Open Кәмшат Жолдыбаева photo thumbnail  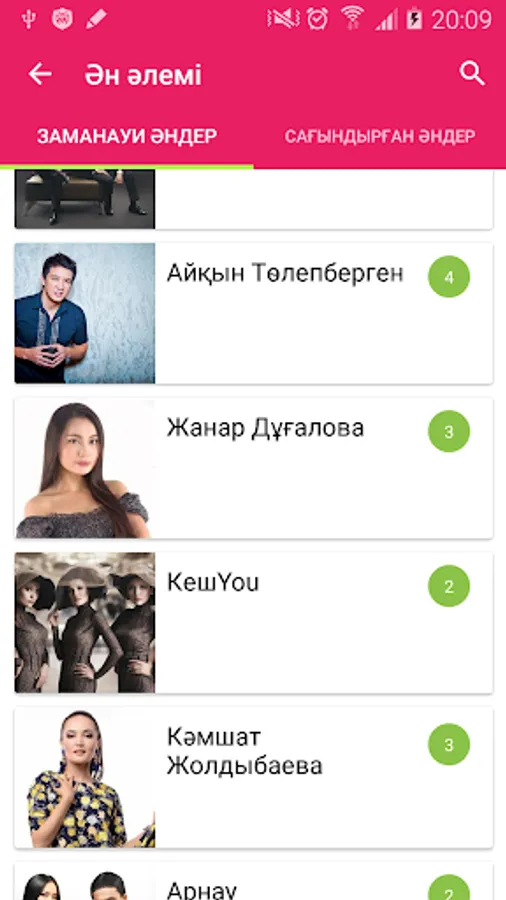pos(85,777)
